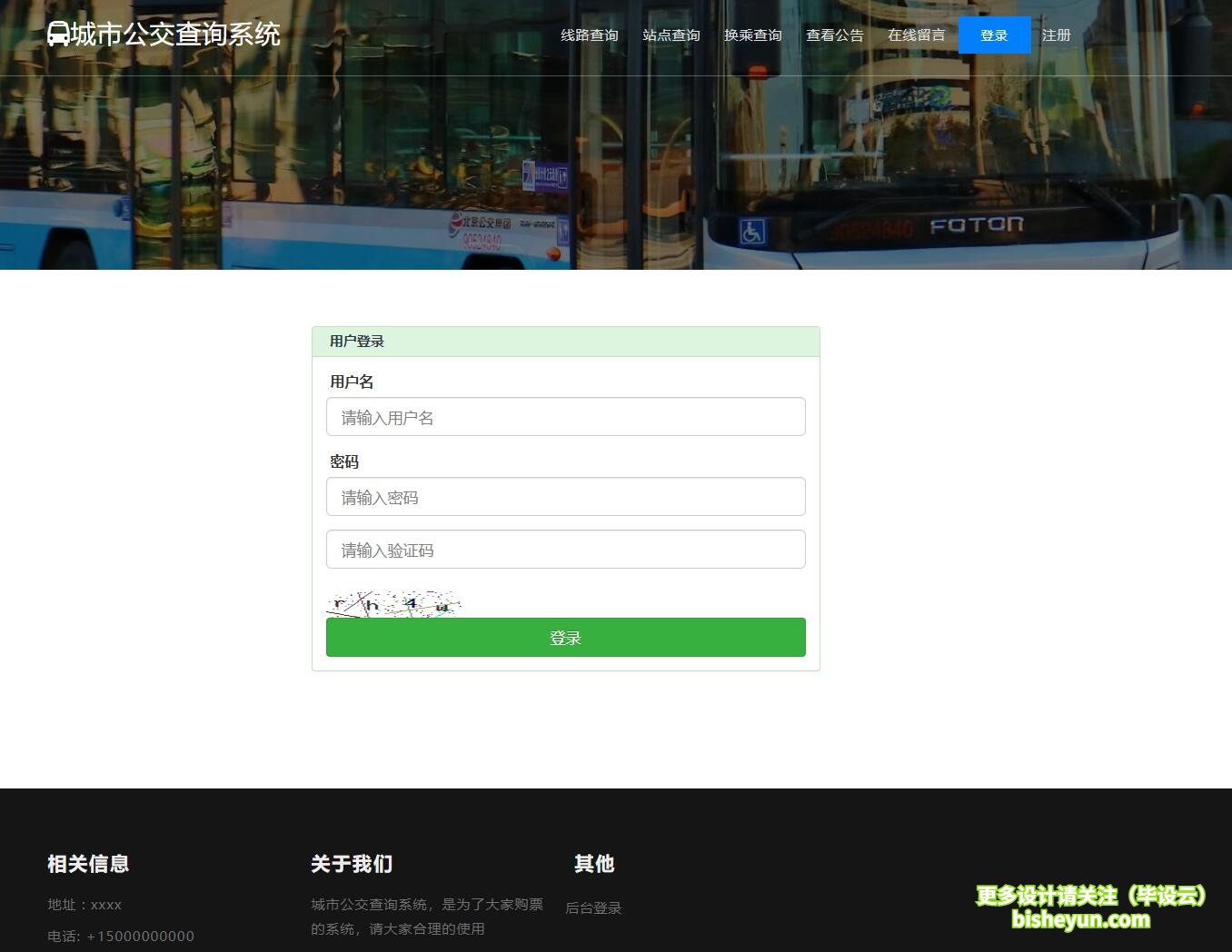Open the 注册 link in navbar
Viewport: 1232px width, 952px height.
pos(1056,35)
